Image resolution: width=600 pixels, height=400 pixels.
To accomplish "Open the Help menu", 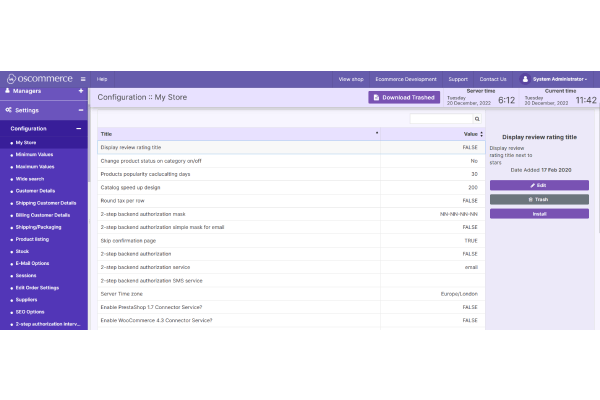I will 102,79.
